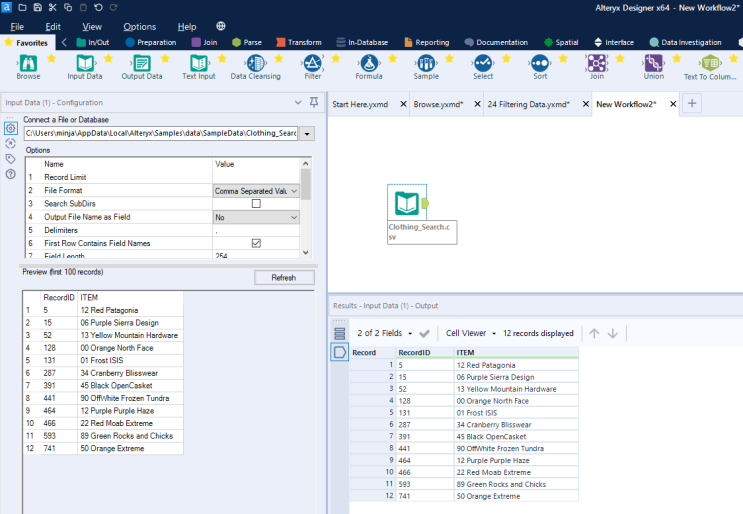Toggle favorite star next to Formula tool
The height and width of the screenshot is (514, 743).
pyautogui.click(x=393, y=58)
